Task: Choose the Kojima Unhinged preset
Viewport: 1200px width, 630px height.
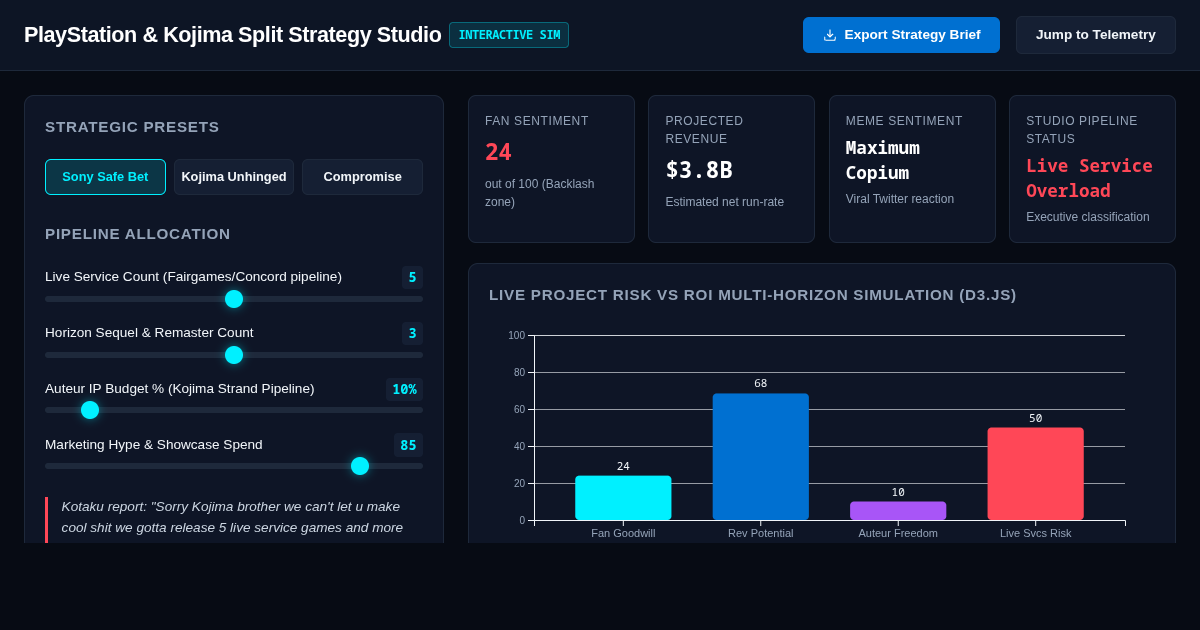Action: click(234, 177)
